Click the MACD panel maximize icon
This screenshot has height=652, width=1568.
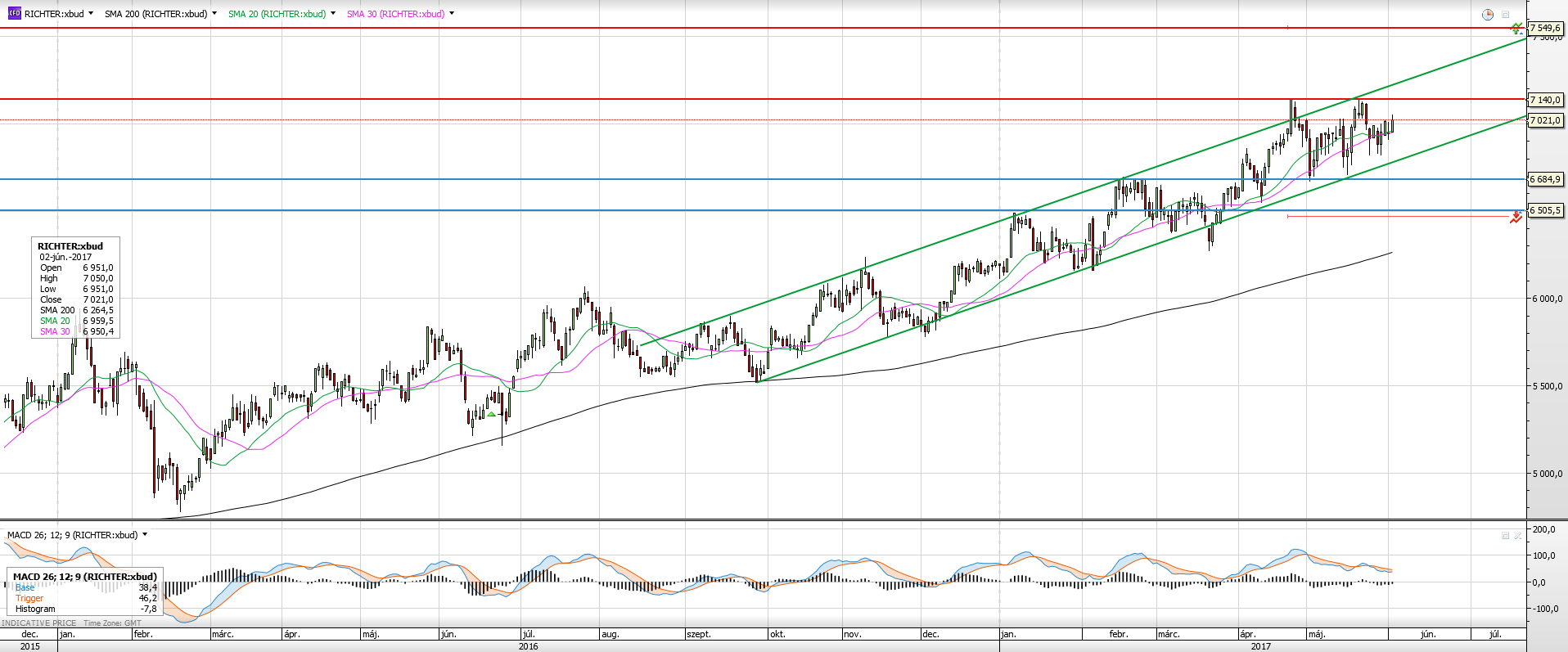tap(1505, 536)
